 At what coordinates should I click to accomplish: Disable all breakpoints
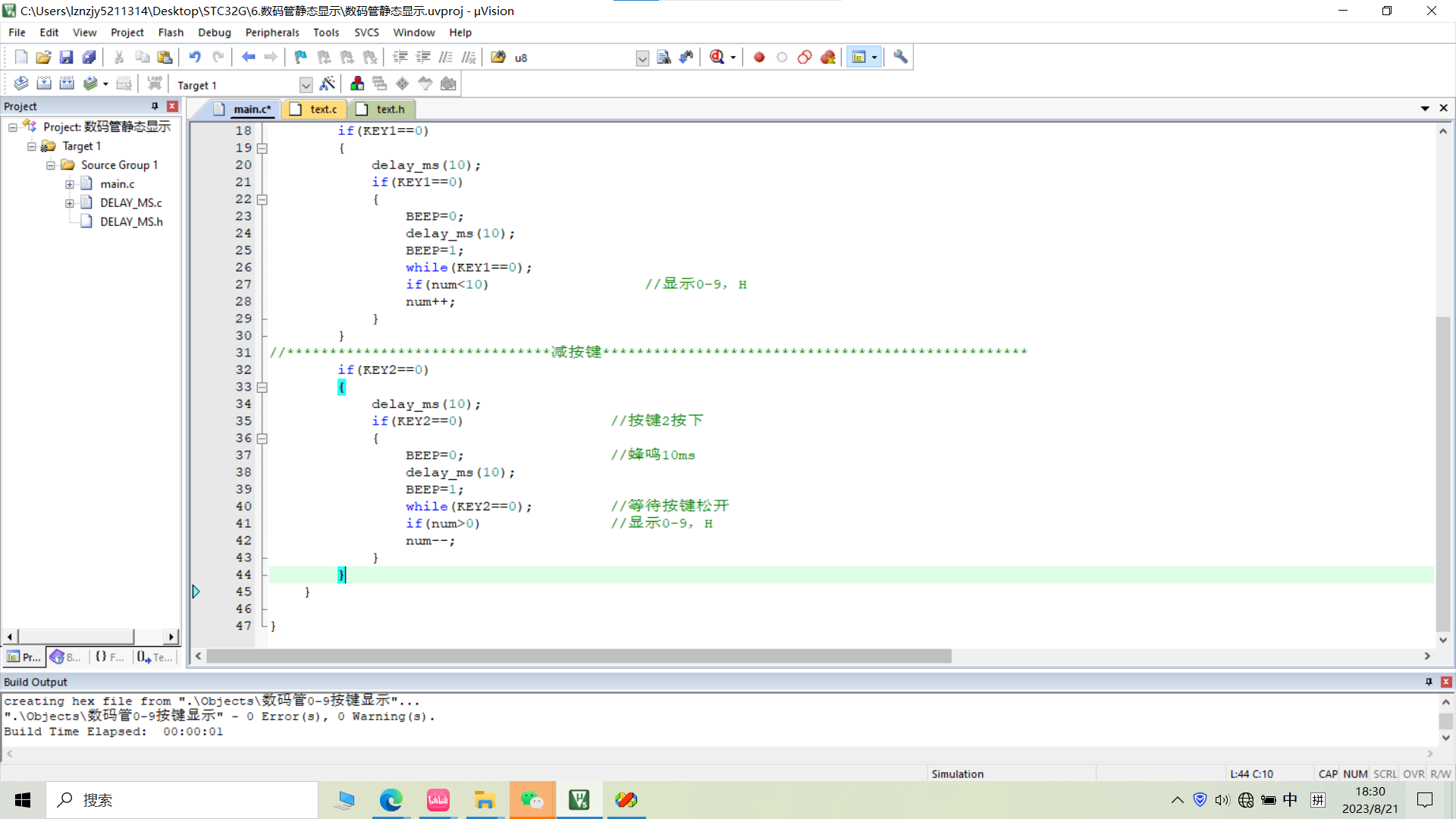click(805, 58)
